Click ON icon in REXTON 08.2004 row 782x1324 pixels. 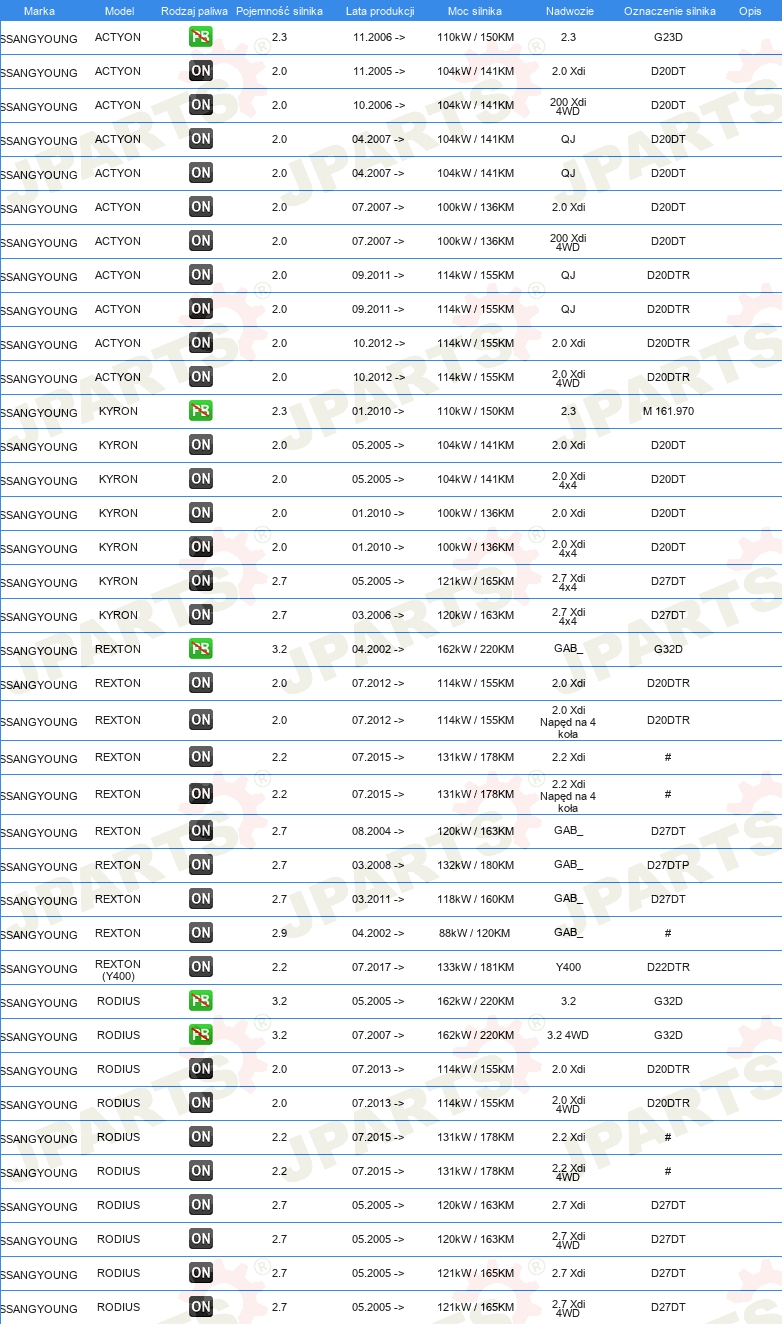pyautogui.click(x=201, y=831)
